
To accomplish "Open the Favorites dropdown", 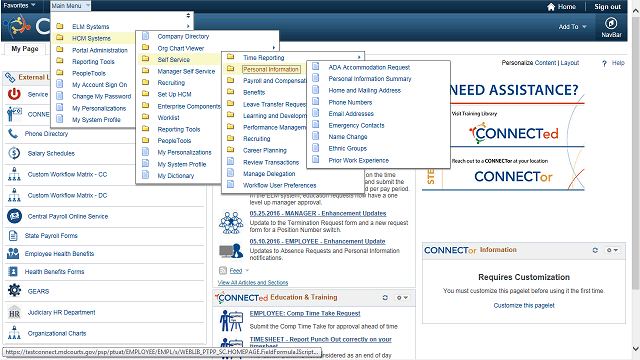I will (x=19, y=5).
